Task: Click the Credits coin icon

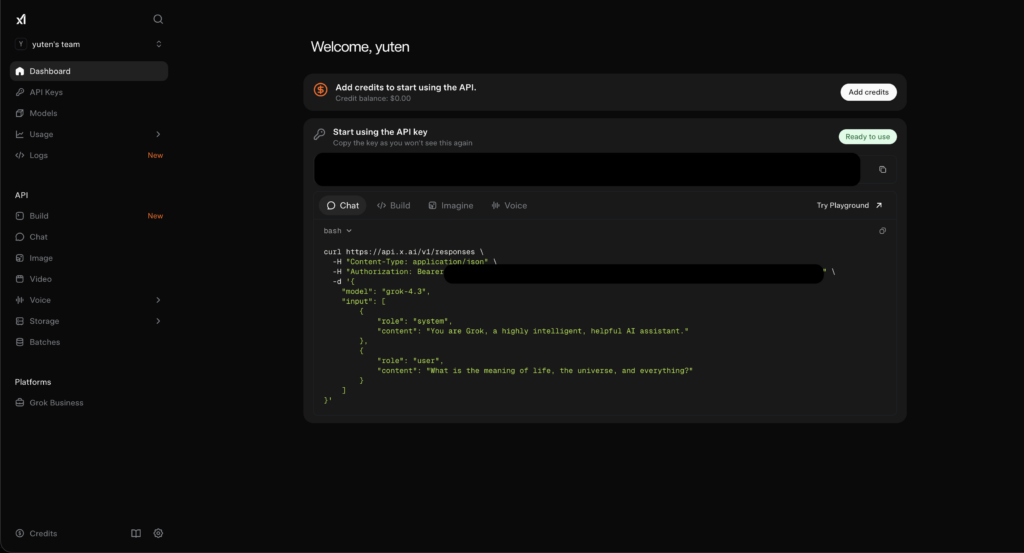Action: (20, 533)
